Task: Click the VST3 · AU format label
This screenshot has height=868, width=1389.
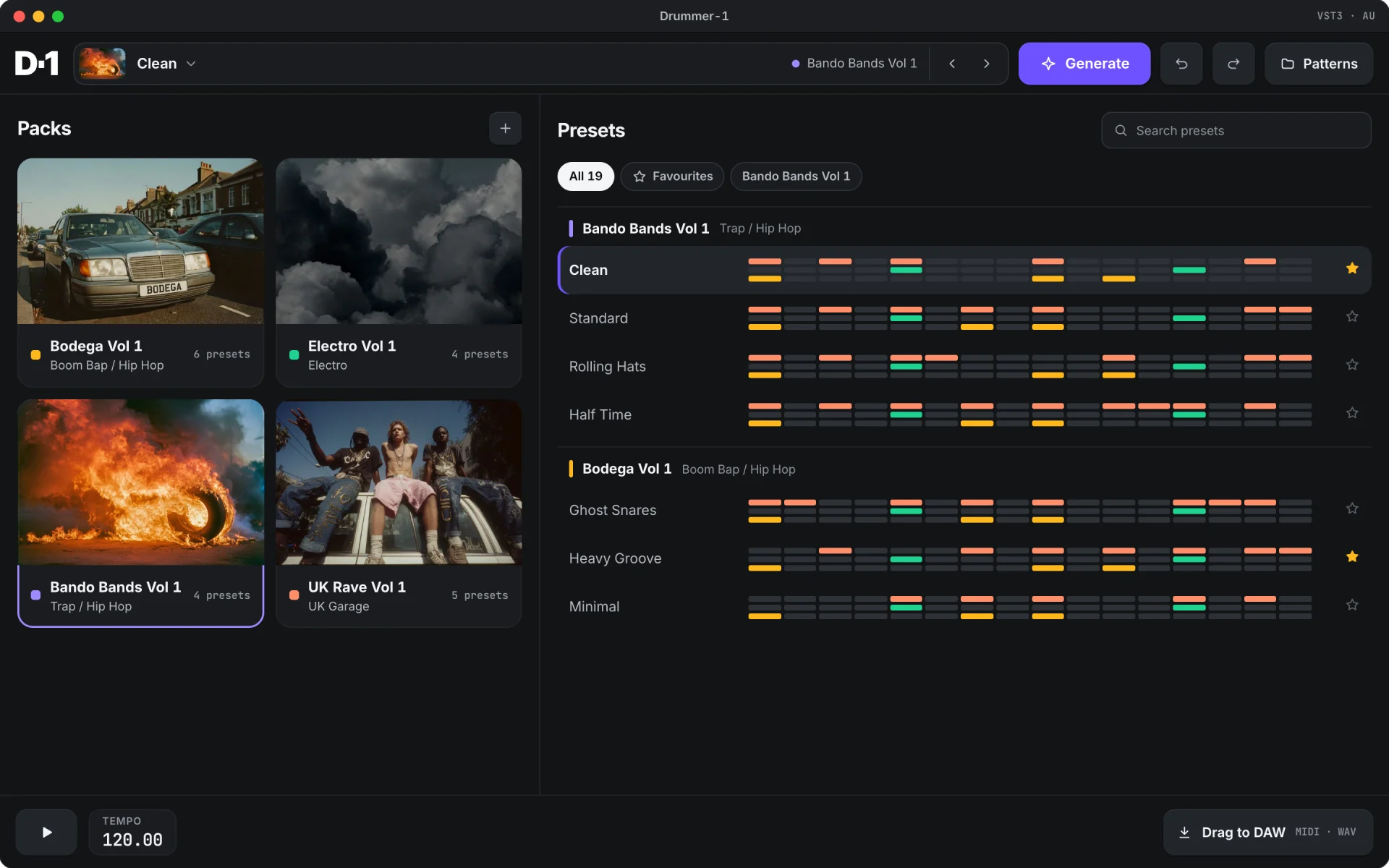Action: click(1346, 16)
